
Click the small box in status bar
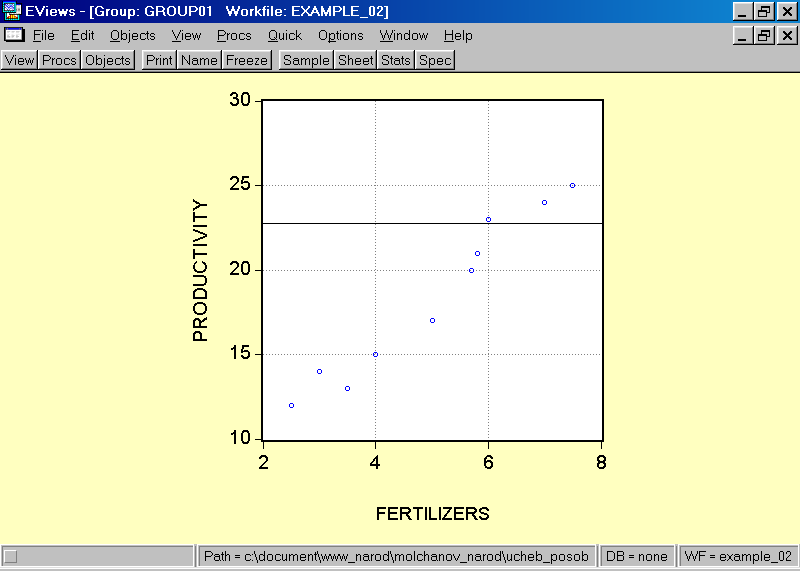click(x=11, y=557)
